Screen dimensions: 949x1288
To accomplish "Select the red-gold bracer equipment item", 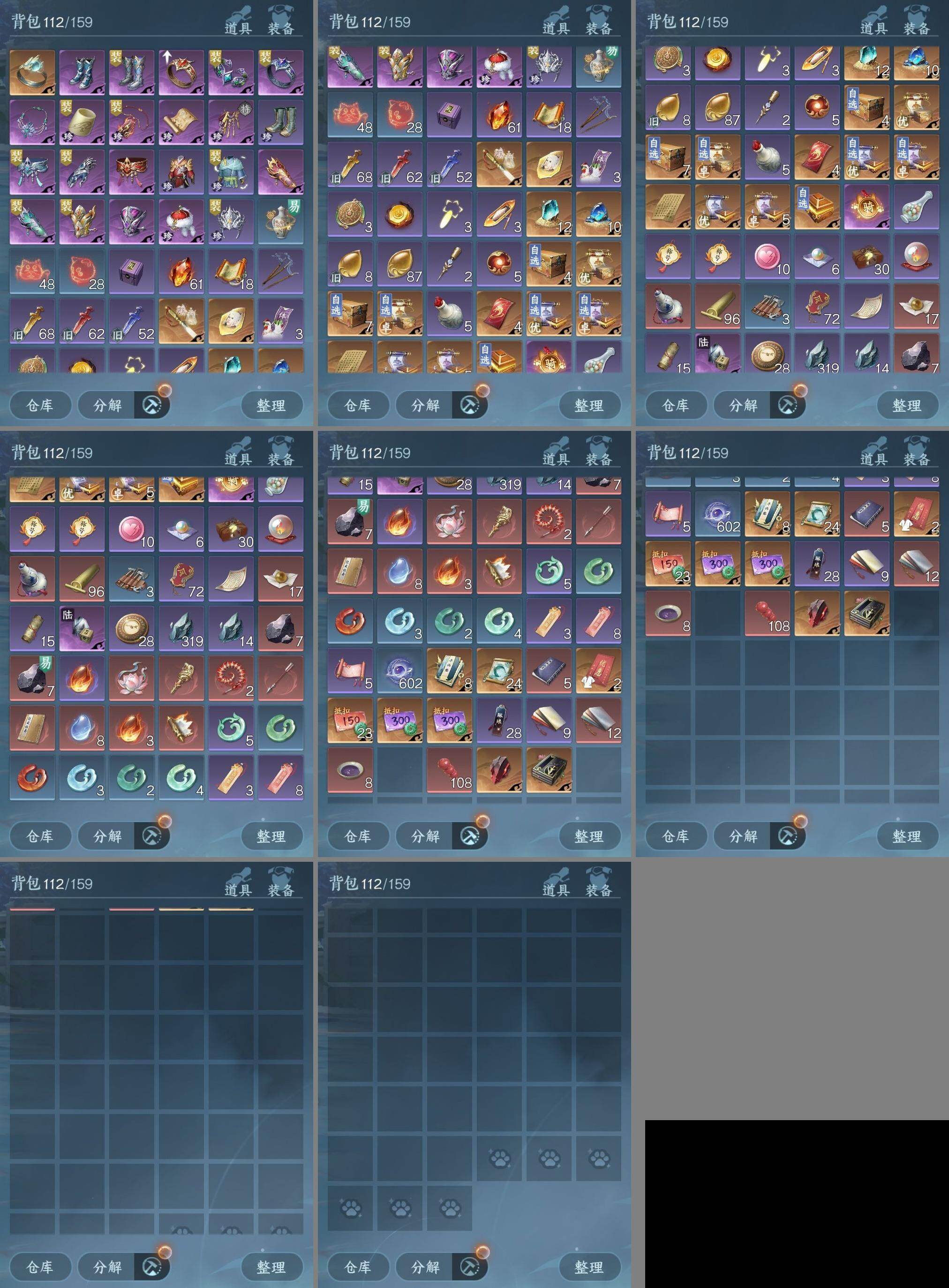I will 281,172.
